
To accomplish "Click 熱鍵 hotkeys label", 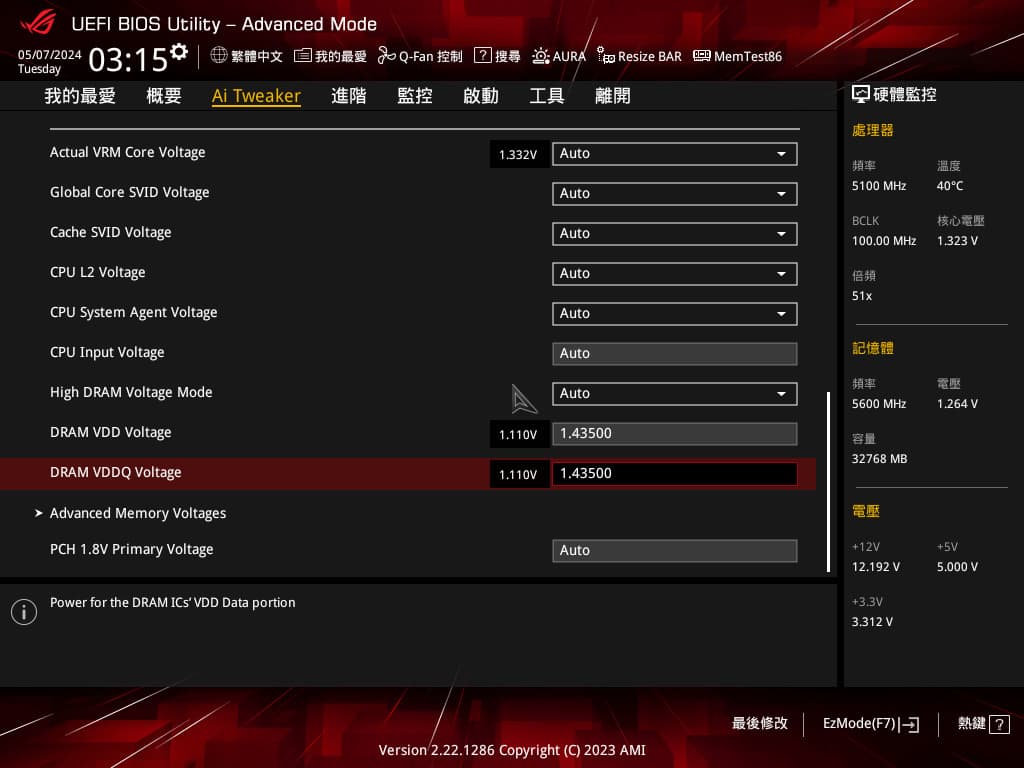I will point(971,724).
